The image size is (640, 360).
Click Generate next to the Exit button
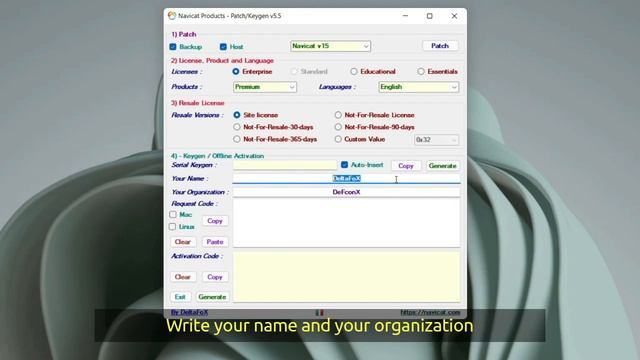pyautogui.click(x=212, y=297)
